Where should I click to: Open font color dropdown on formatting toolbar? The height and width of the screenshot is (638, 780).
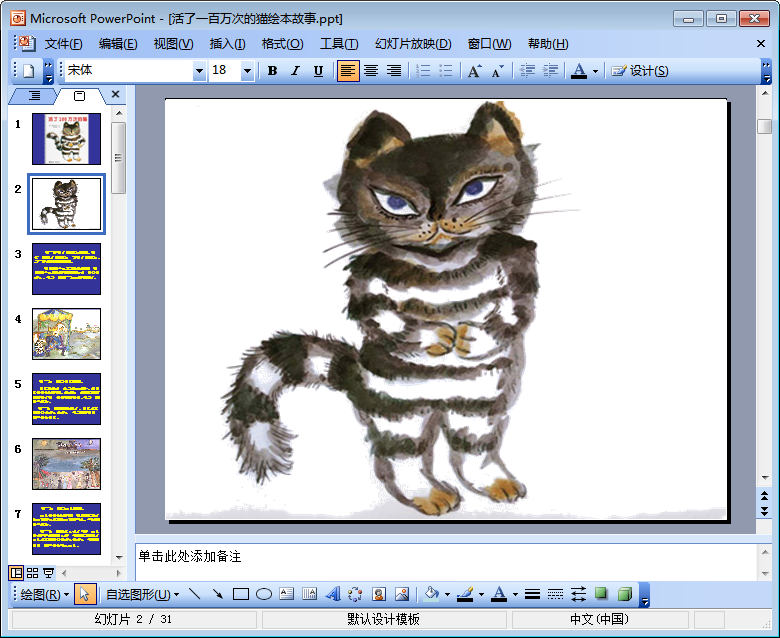point(595,72)
